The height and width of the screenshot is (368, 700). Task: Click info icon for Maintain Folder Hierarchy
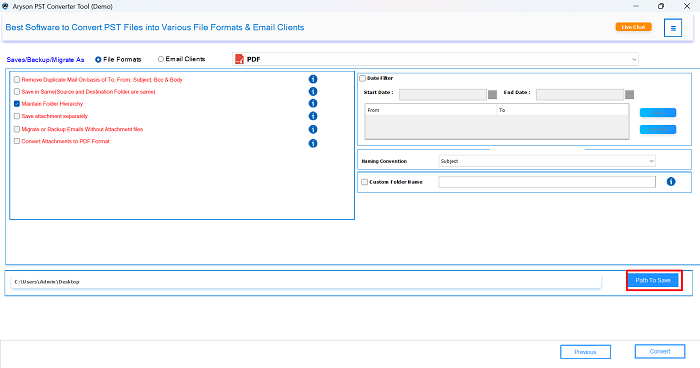coord(313,103)
